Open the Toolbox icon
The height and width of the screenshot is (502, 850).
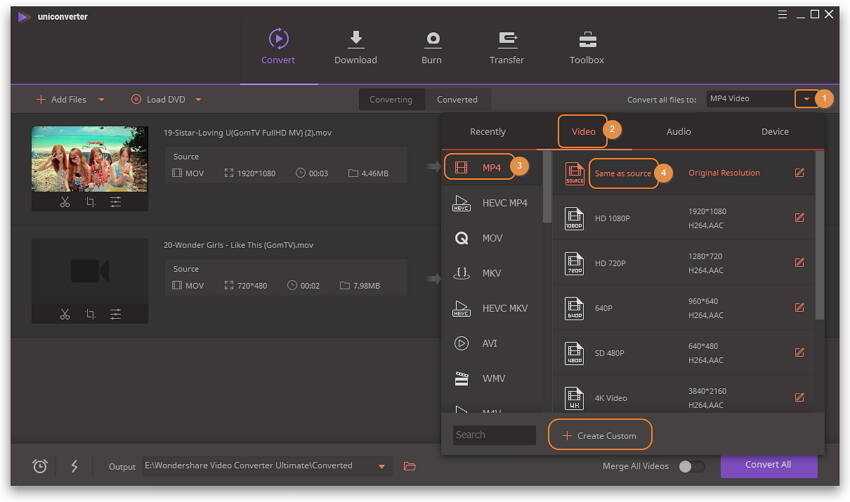click(x=588, y=40)
